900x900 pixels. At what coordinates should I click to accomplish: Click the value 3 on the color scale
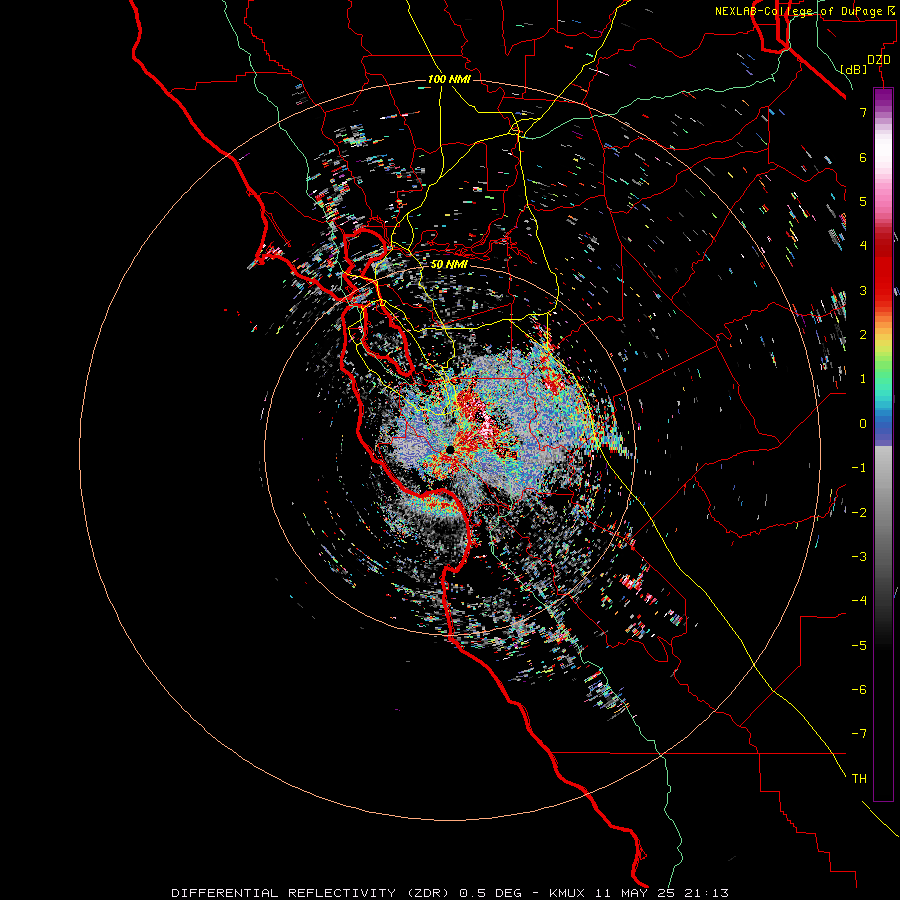pyautogui.click(x=863, y=290)
